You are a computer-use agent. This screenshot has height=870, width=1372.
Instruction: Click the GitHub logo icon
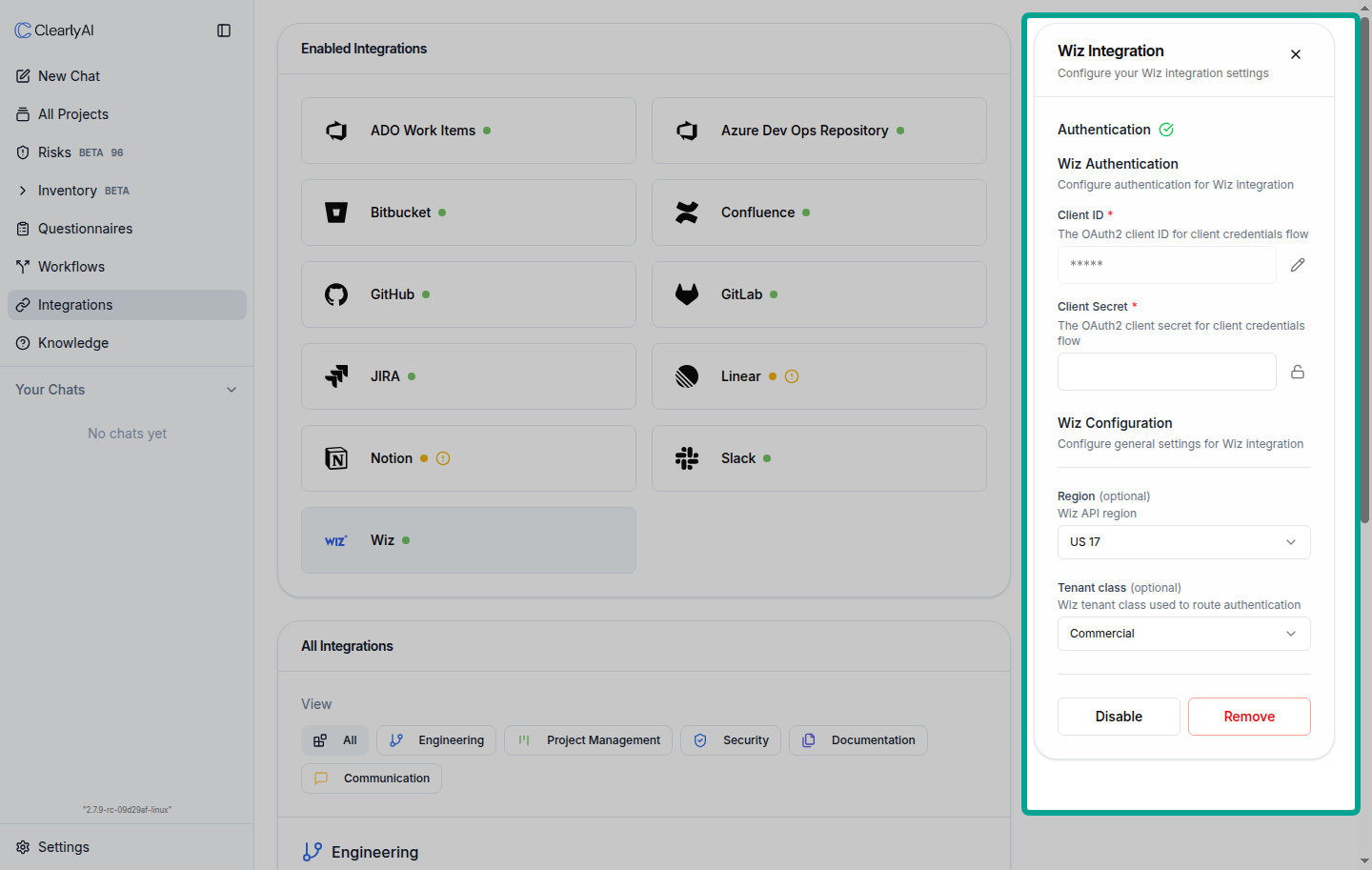coord(336,294)
